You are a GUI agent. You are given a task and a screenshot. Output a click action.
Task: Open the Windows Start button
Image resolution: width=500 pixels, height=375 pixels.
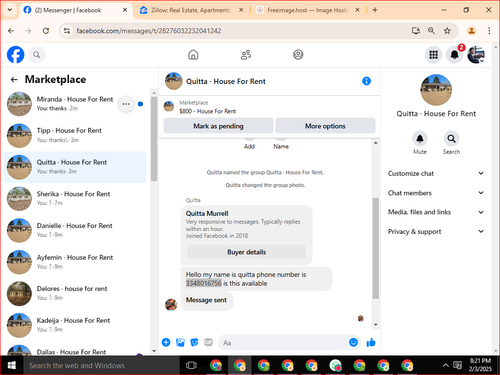pos(12,366)
